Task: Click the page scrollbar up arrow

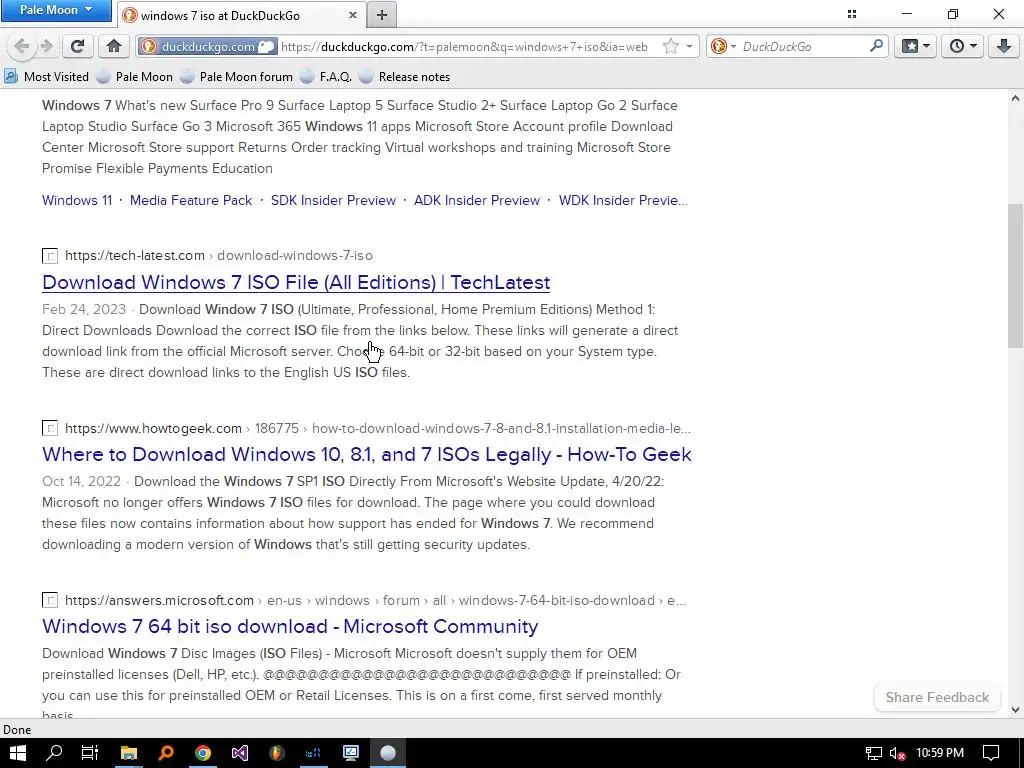Action: pyautogui.click(x=1015, y=99)
